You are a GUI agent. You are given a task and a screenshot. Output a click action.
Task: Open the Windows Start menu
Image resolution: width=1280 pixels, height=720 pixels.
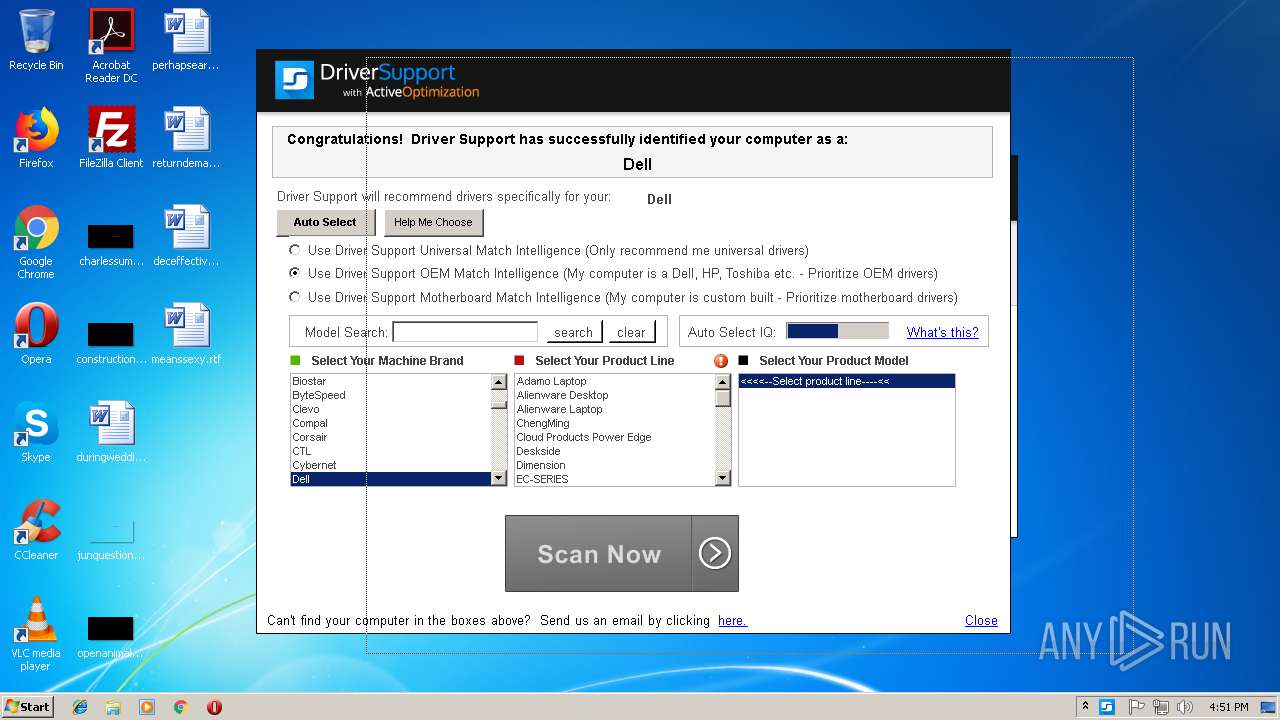(x=28, y=707)
